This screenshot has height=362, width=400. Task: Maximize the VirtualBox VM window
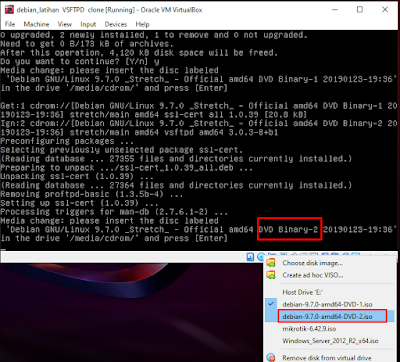pos(360,10)
